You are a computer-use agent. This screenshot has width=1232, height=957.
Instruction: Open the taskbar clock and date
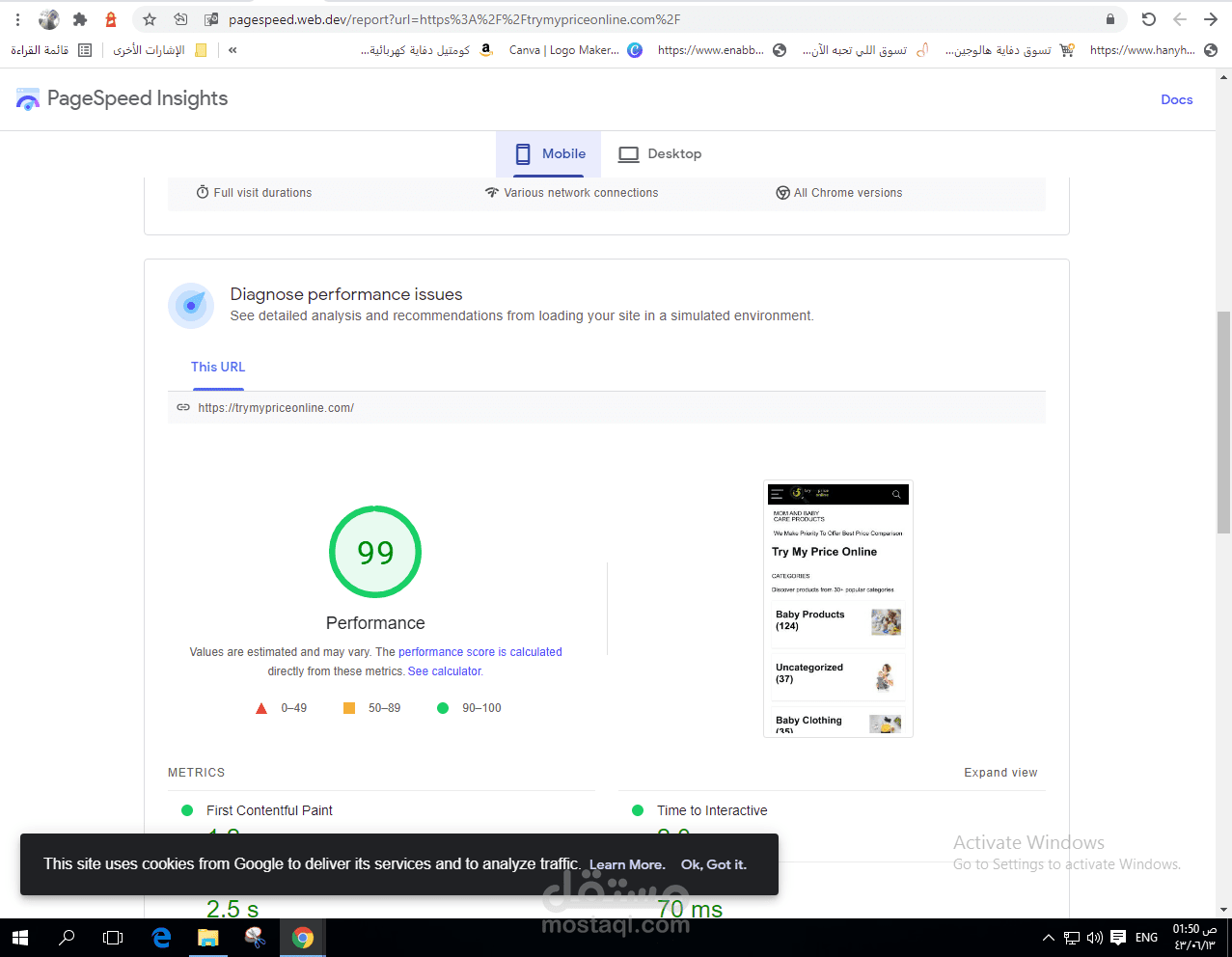coord(1194,938)
